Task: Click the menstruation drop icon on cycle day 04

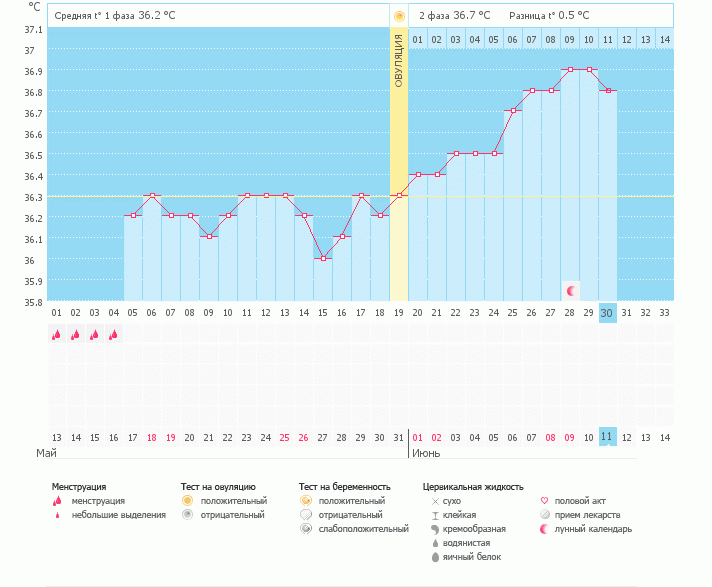Action: [113, 335]
